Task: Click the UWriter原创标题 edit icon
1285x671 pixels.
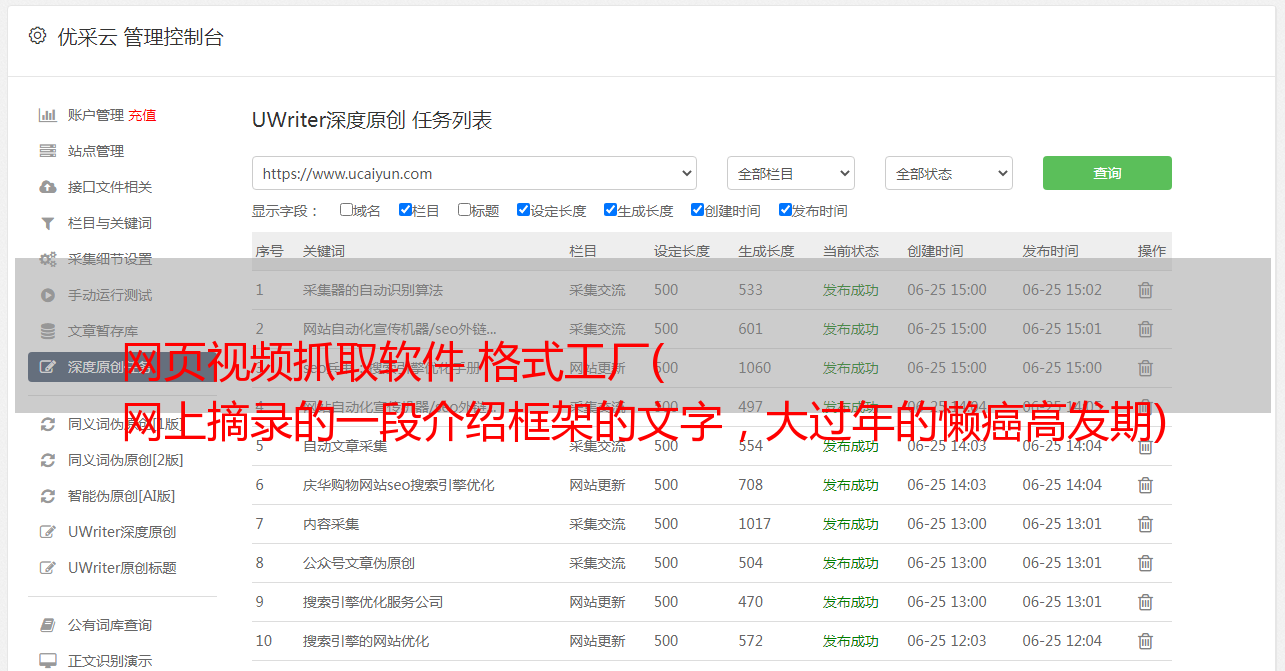Action: 47,568
